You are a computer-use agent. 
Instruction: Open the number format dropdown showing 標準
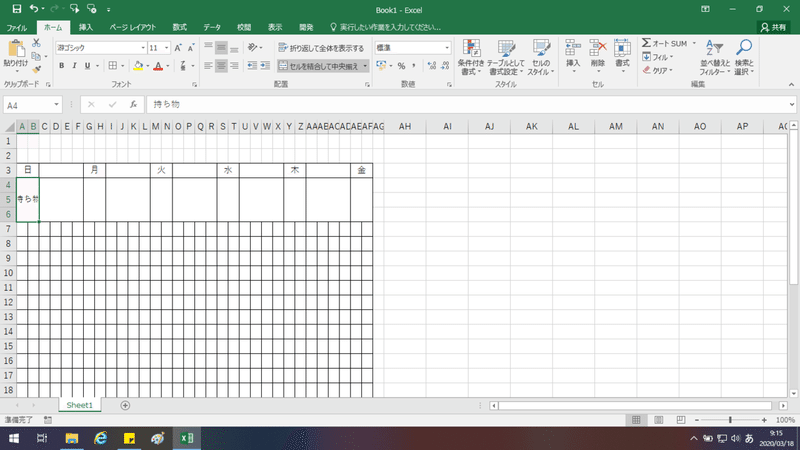(447, 48)
